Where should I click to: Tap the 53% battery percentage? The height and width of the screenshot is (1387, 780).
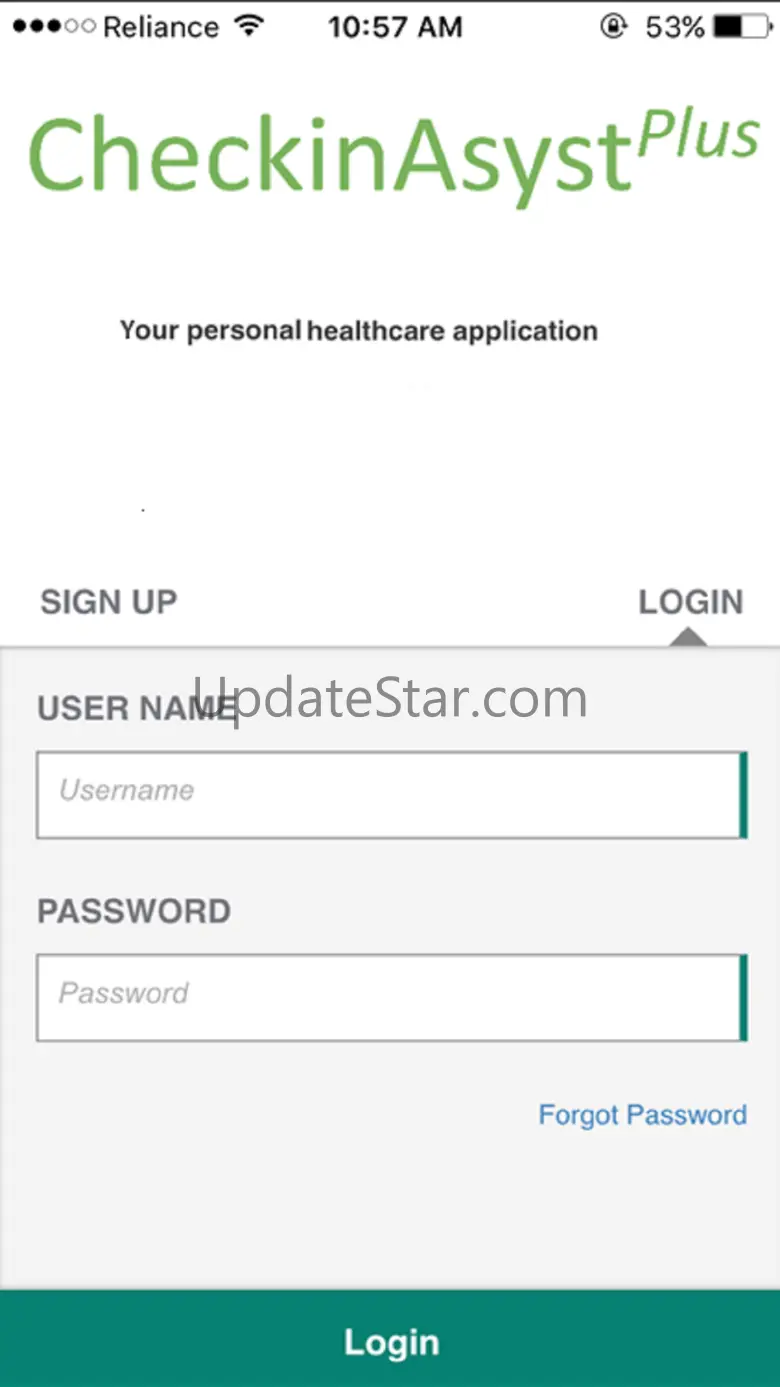pyautogui.click(x=675, y=27)
